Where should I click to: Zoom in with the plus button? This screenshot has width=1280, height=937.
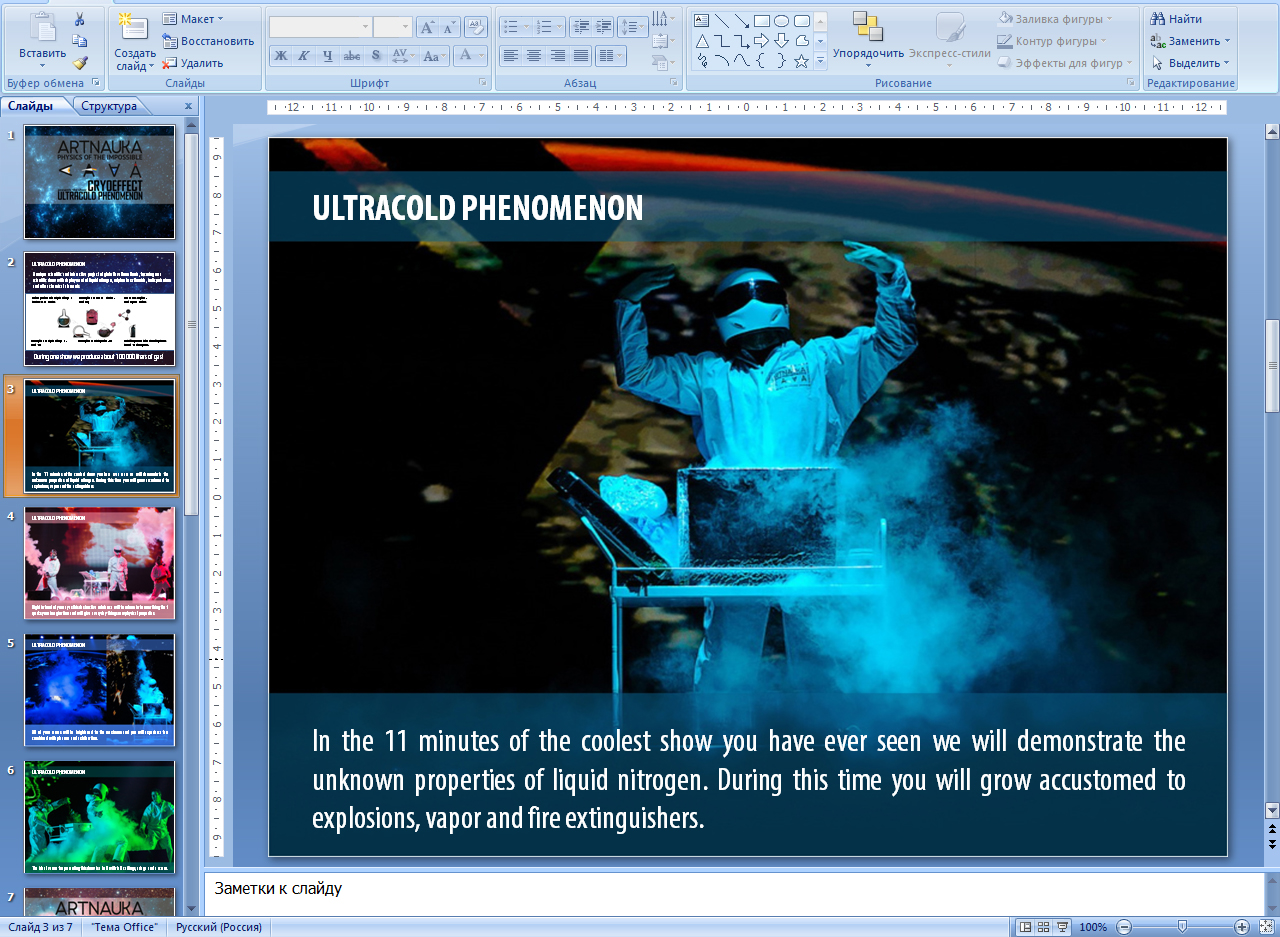click(x=1242, y=927)
